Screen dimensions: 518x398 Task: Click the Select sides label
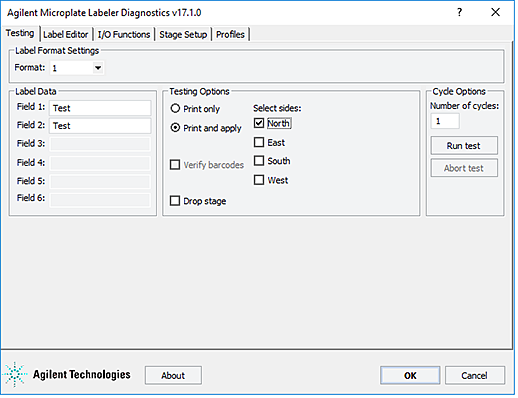(277, 108)
